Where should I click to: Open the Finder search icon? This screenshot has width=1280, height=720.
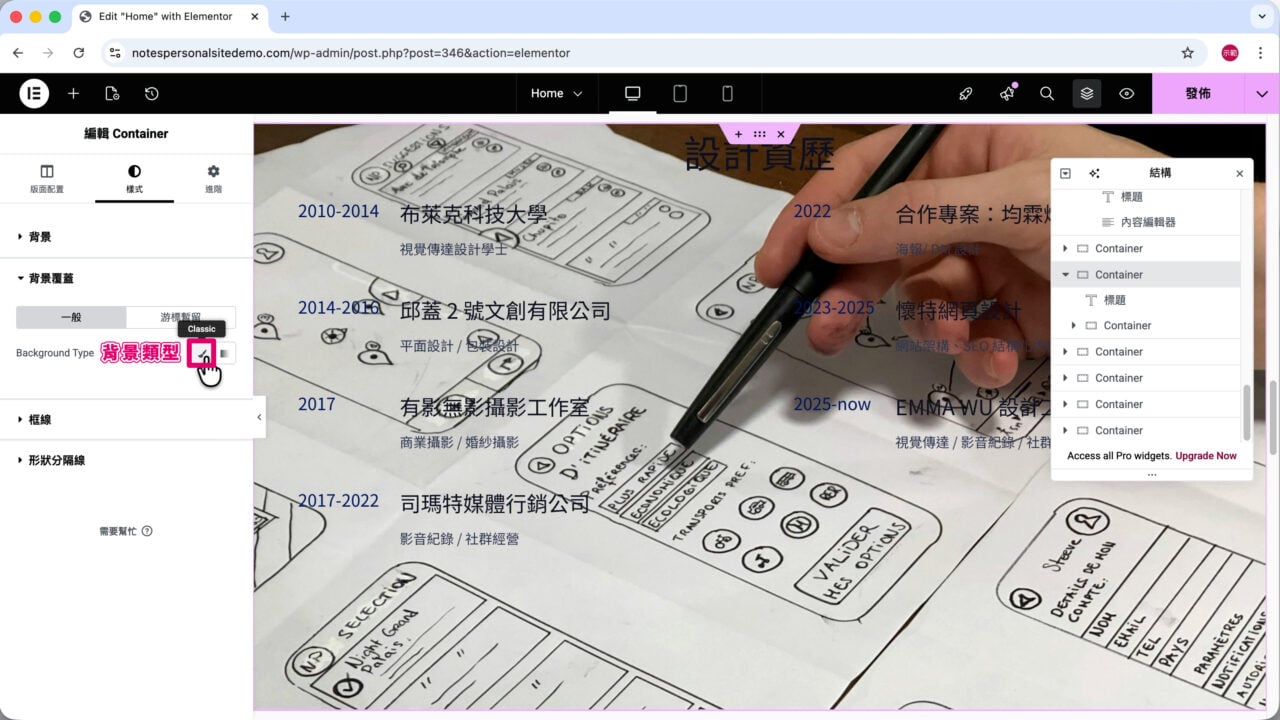[1047, 93]
